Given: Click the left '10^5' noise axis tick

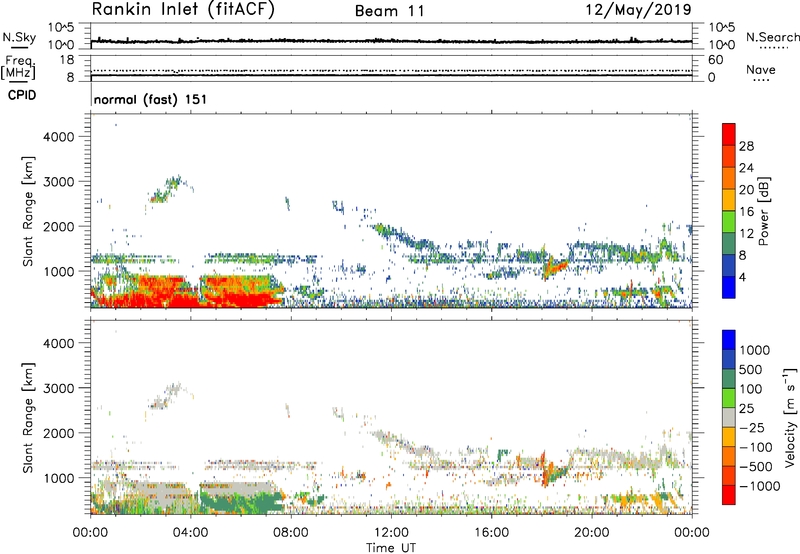Looking at the screenshot, I should point(61,28).
